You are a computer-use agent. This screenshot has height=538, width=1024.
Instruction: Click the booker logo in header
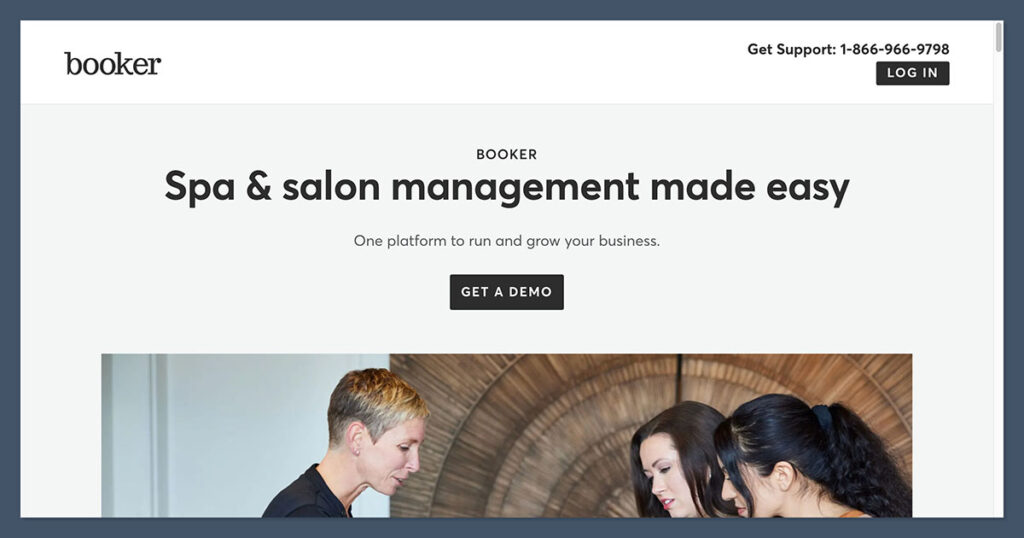click(x=112, y=63)
